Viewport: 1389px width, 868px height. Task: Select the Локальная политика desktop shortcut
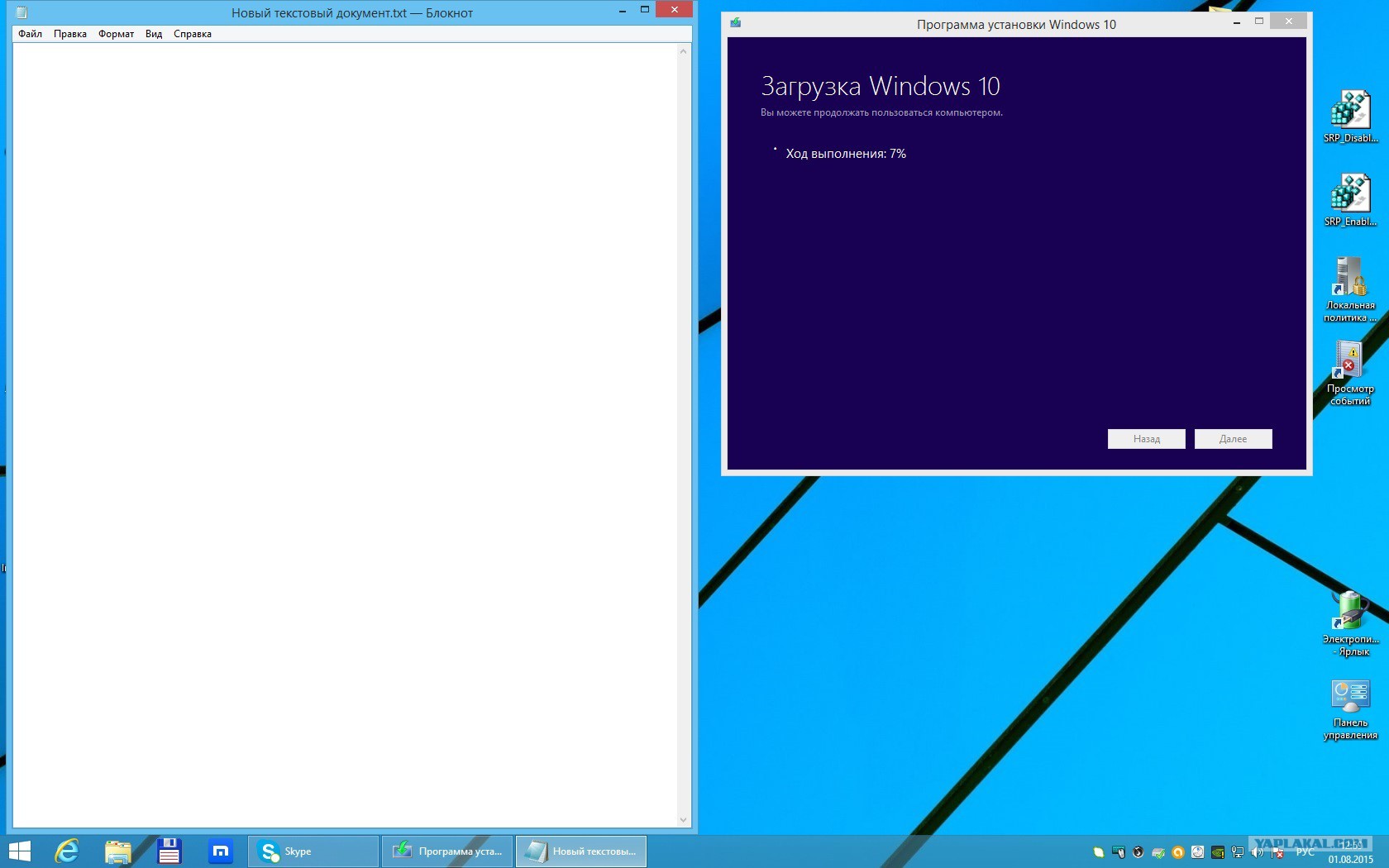(x=1350, y=289)
